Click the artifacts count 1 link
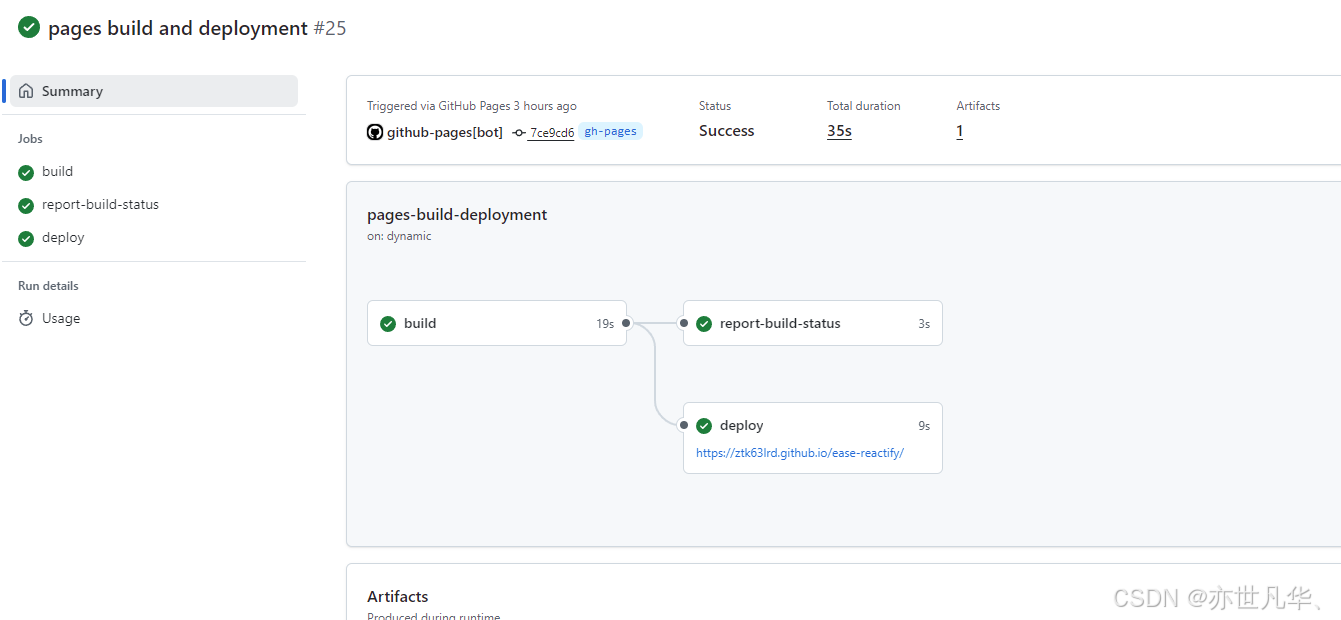This screenshot has width=1341, height=620. [x=960, y=131]
